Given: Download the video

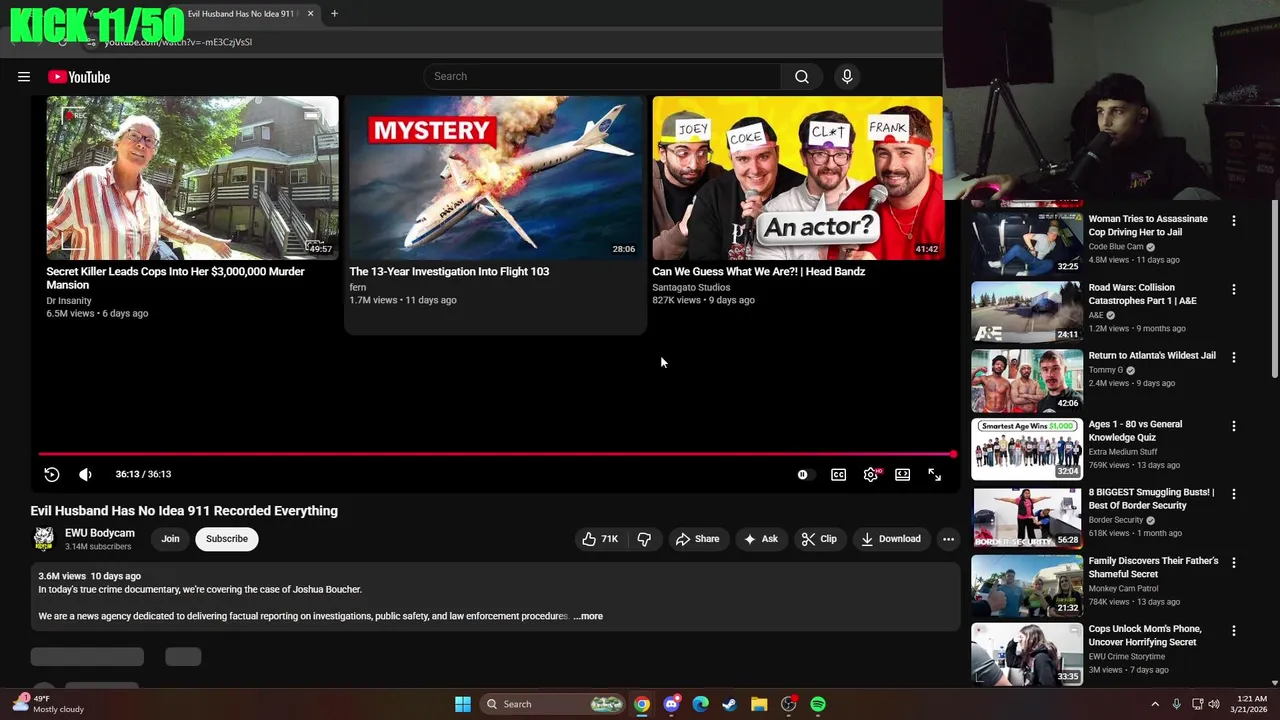Looking at the screenshot, I should pos(890,539).
